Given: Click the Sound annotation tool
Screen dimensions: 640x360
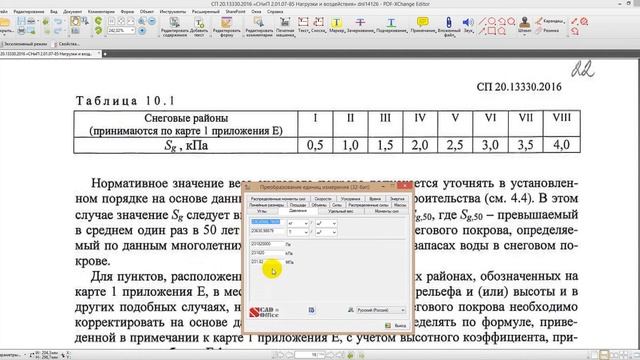Looking at the screenshot, I should (x=468, y=24).
